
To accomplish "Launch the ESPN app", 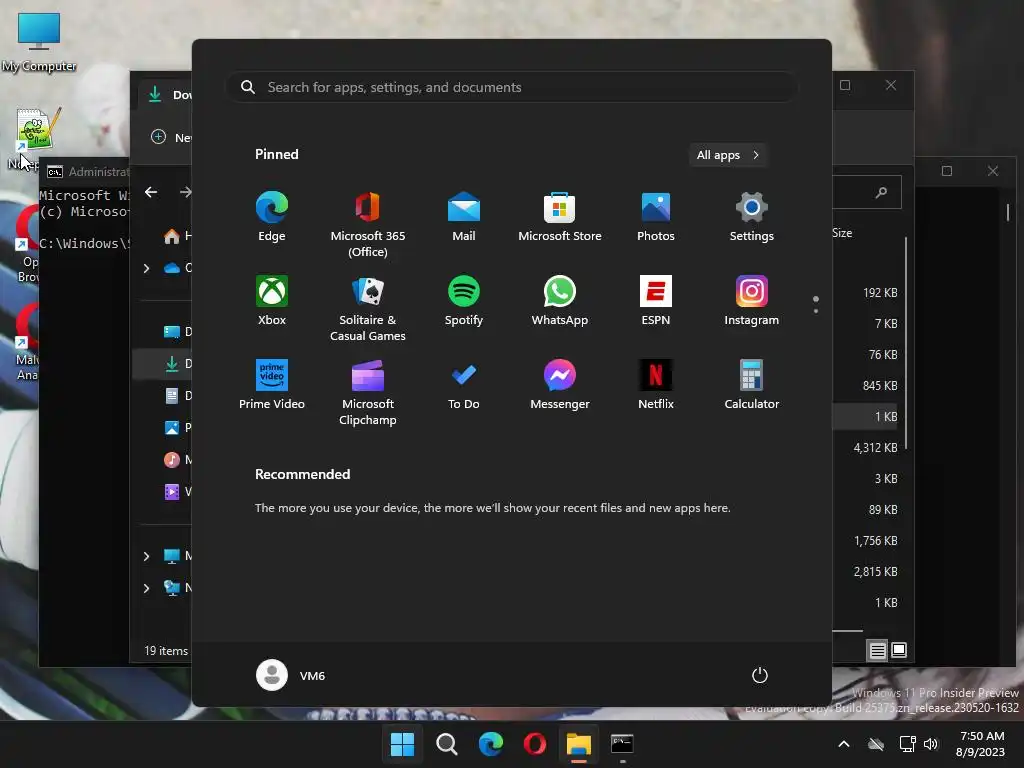I will click(656, 300).
